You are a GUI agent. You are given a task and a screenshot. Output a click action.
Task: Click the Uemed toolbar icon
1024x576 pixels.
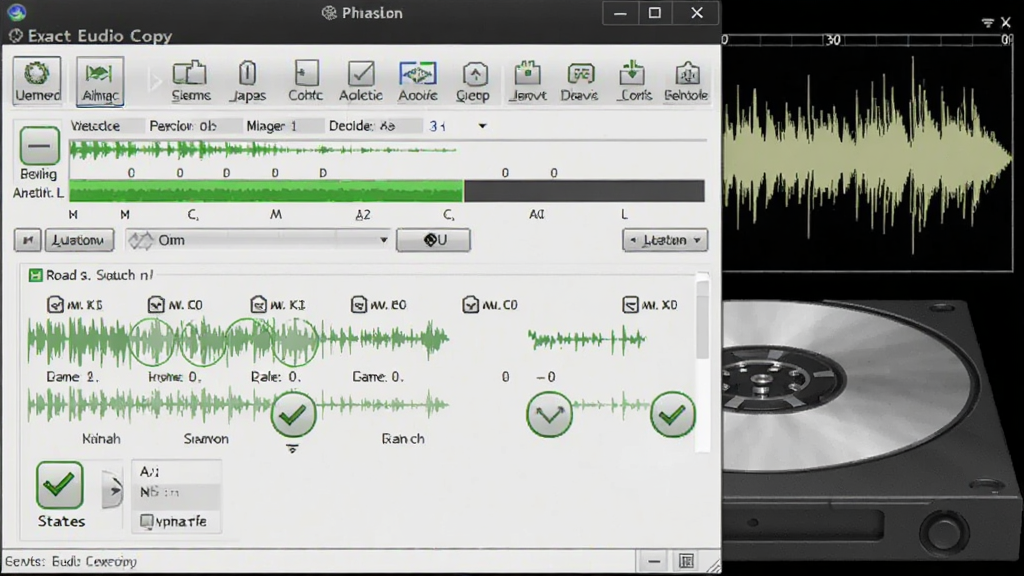click(x=37, y=80)
